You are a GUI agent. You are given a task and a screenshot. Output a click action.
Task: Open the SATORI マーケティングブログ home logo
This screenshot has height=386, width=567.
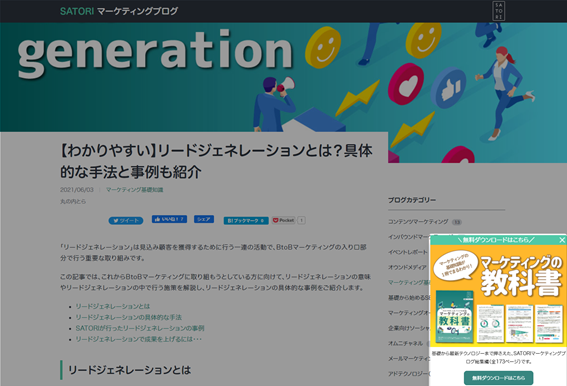point(119,11)
